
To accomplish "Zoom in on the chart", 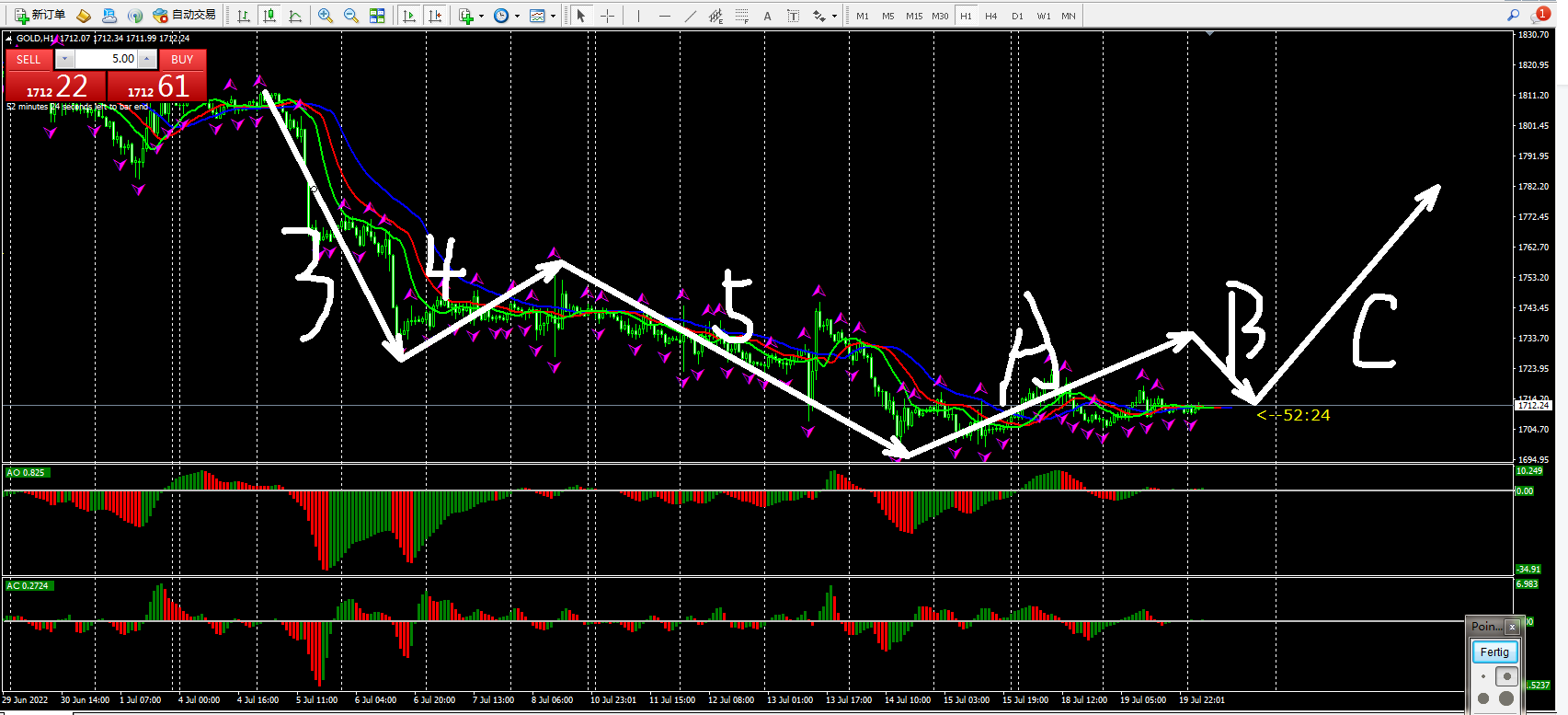I will tap(325, 16).
